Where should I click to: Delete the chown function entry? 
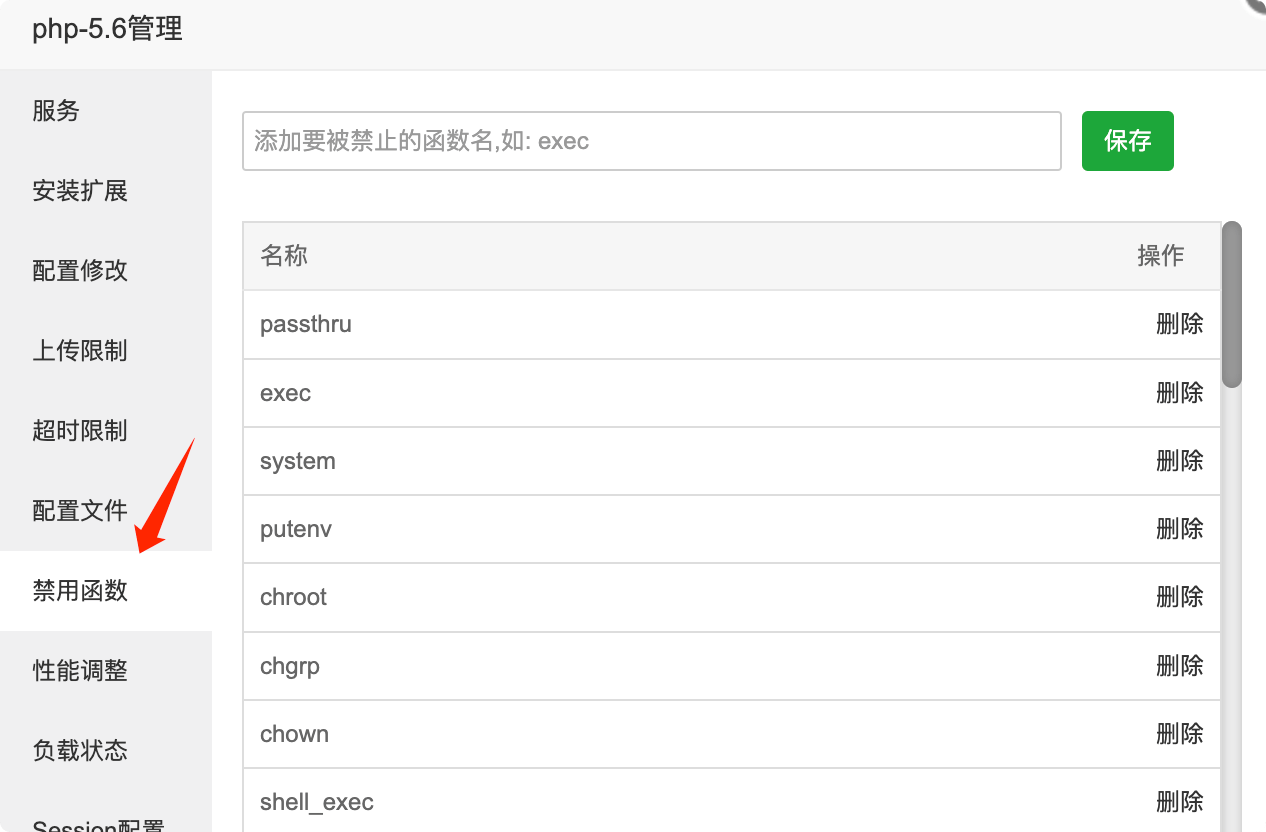tap(1179, 734)
